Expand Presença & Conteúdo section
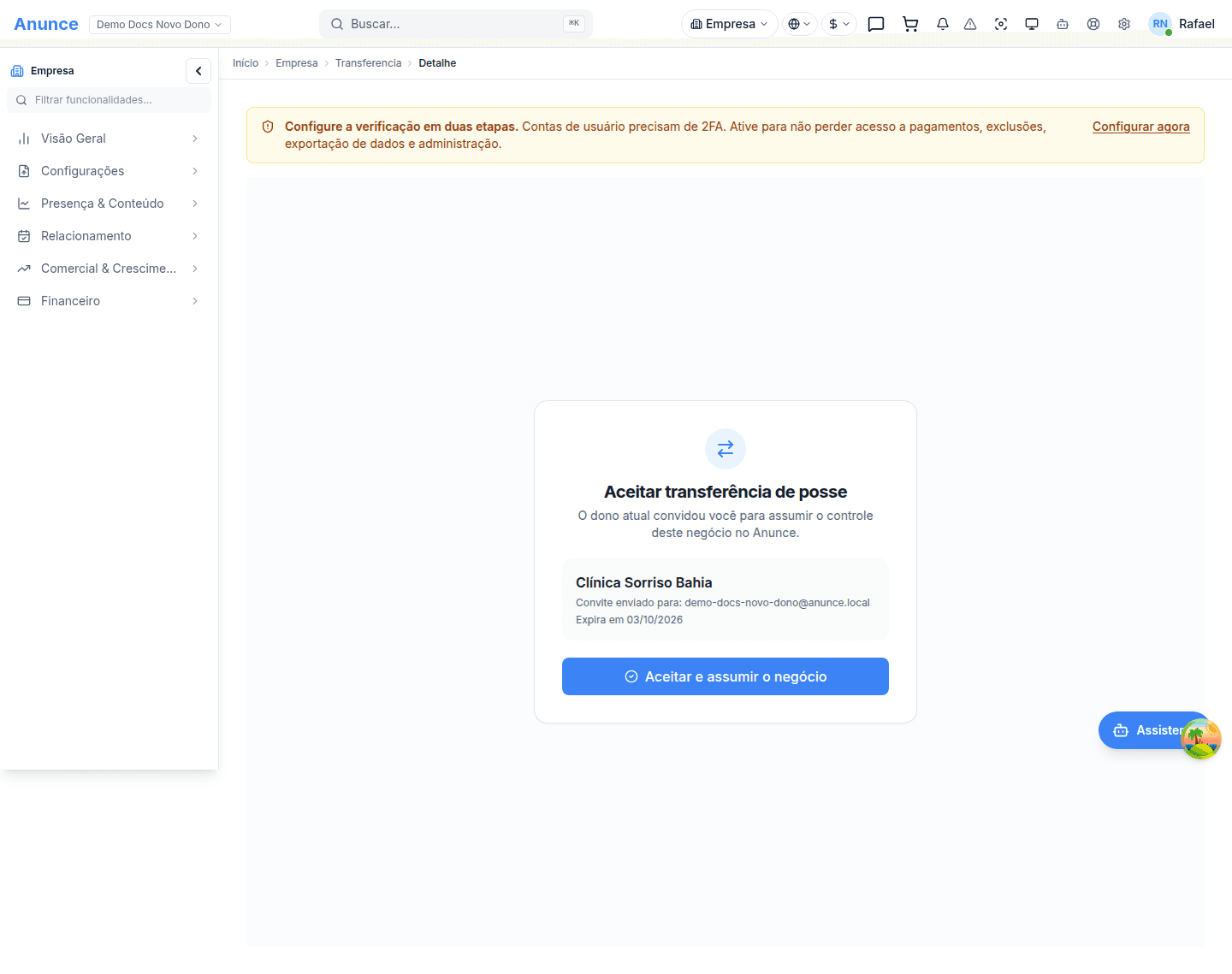This screenshot has height=974, width=1232. (109, 204)
